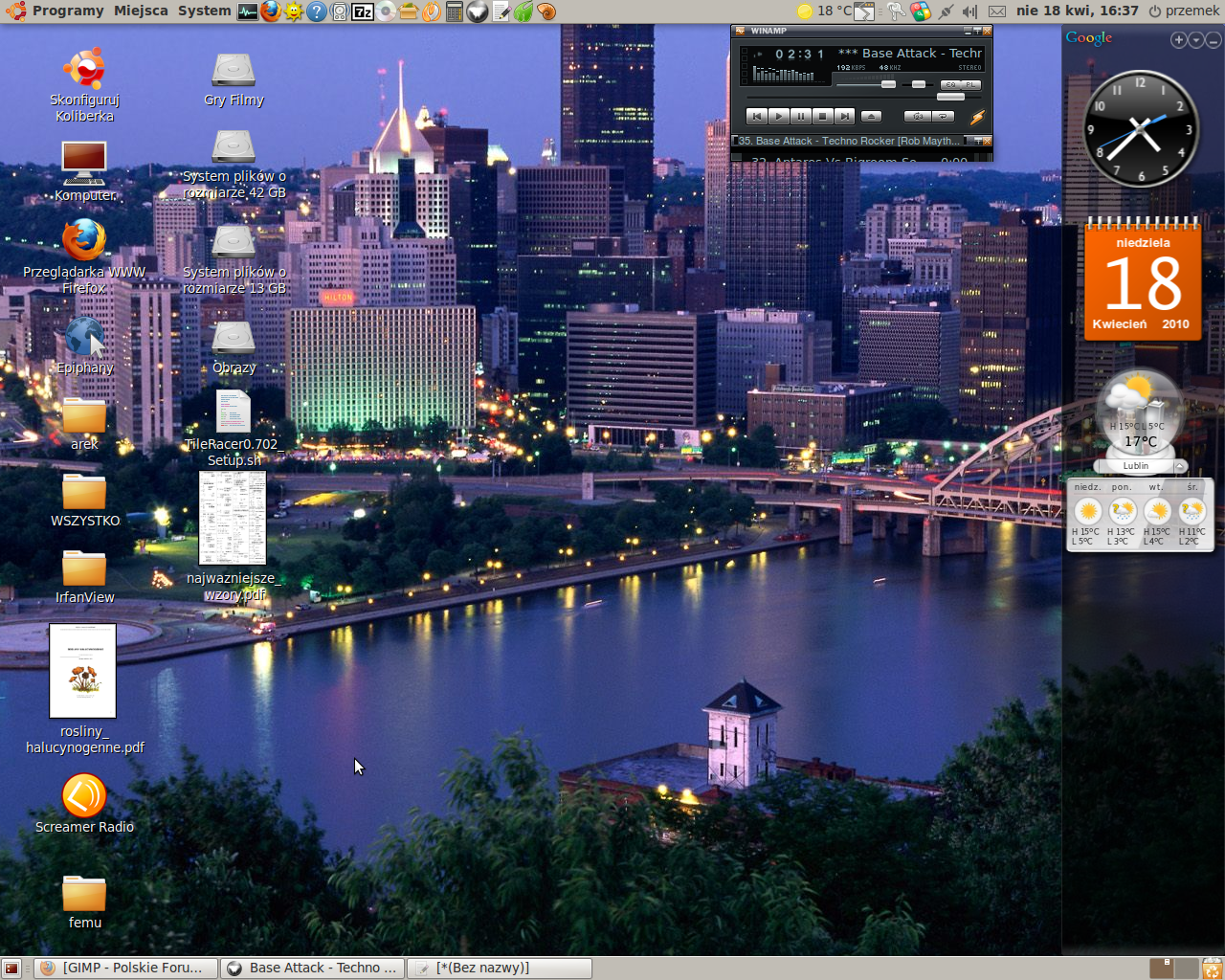
Task: Open the calculator from the top panel
Action: 455,11
